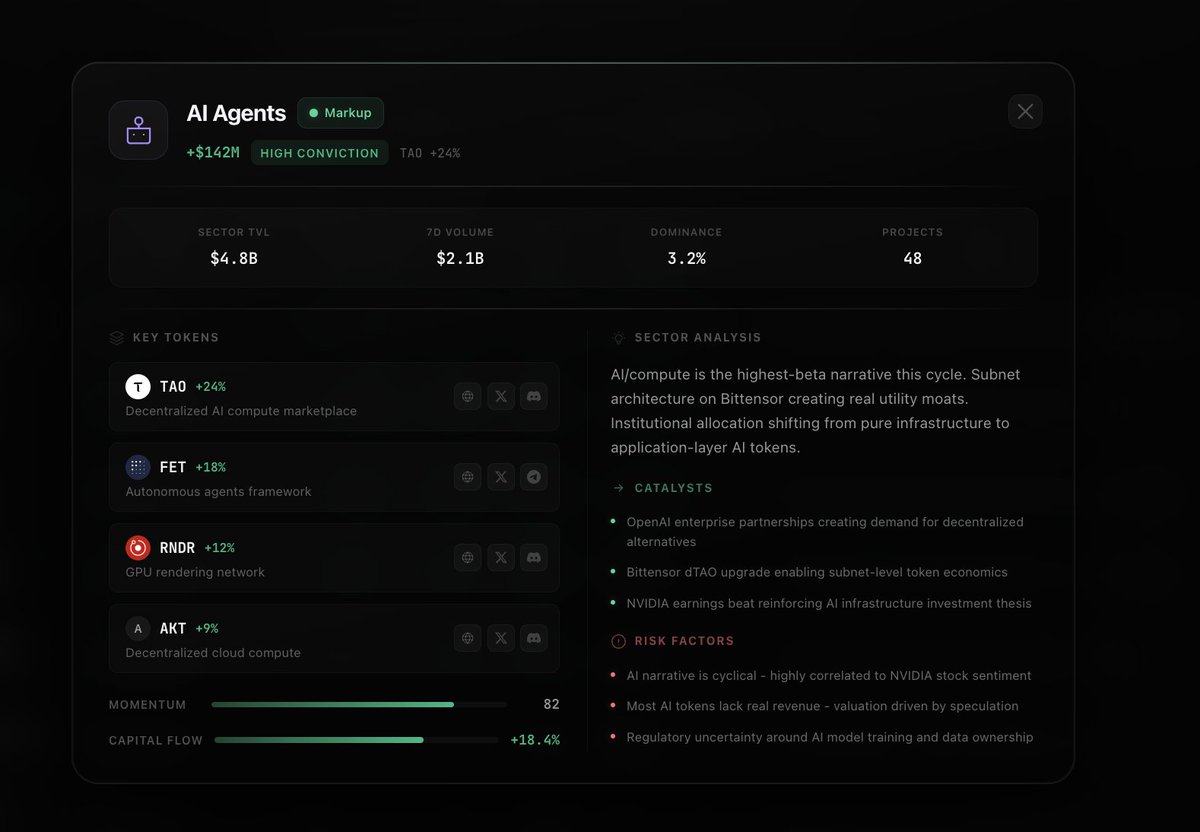
Task: Click the +18.4% capital flow value
Action: pos(535,740)
